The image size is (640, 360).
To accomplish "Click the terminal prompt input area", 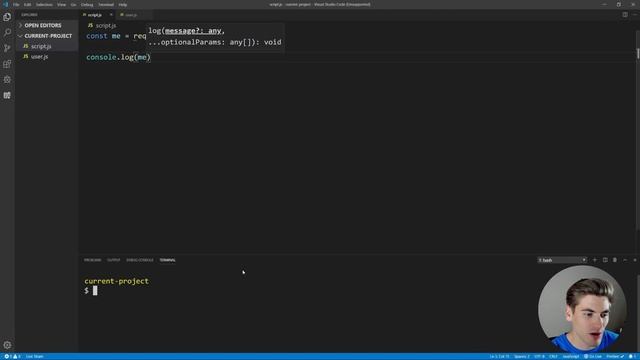I will click(95, 291).
